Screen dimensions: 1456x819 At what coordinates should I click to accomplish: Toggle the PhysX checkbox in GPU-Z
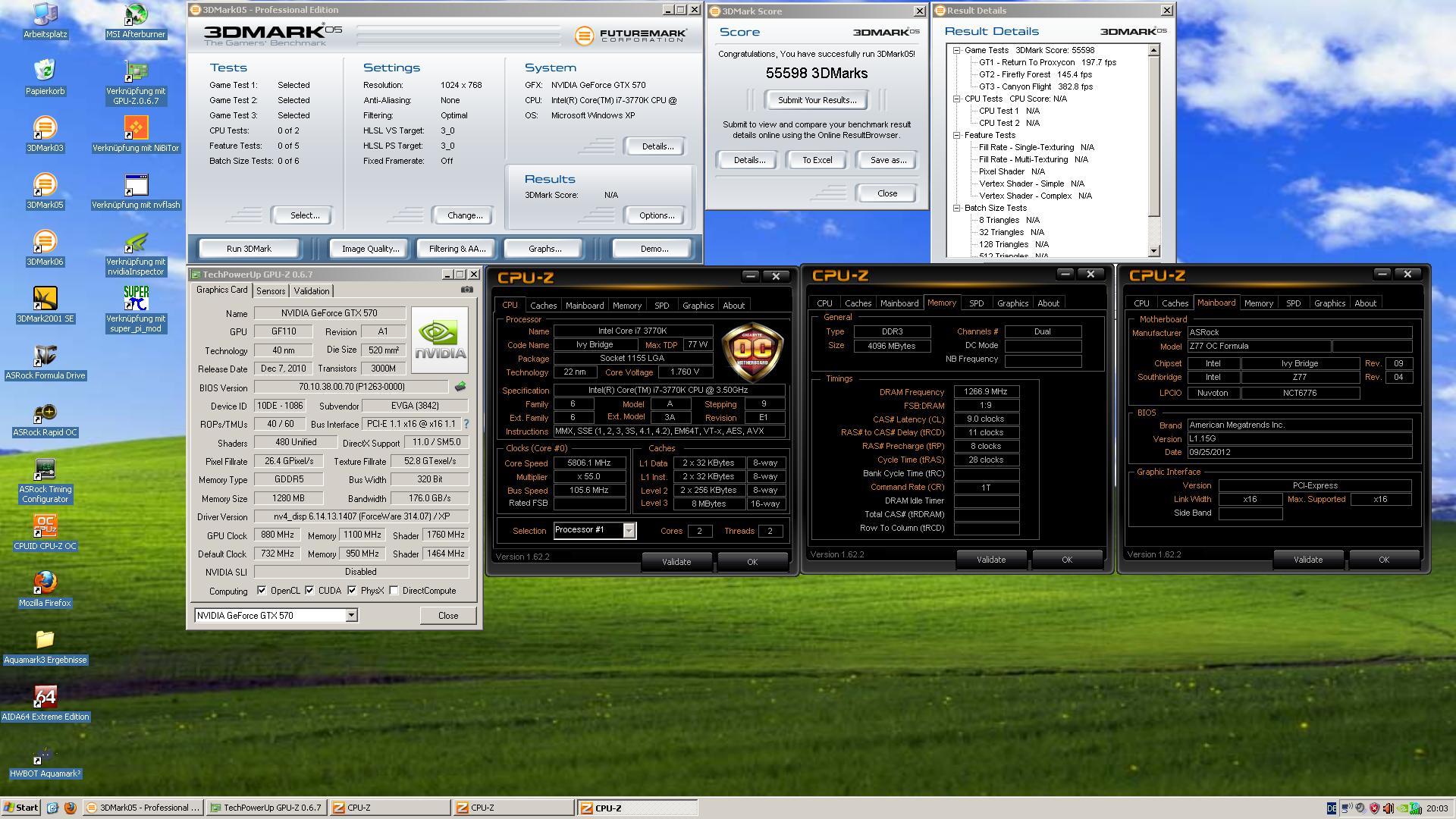pyautogui.click(x=352, y=591)
